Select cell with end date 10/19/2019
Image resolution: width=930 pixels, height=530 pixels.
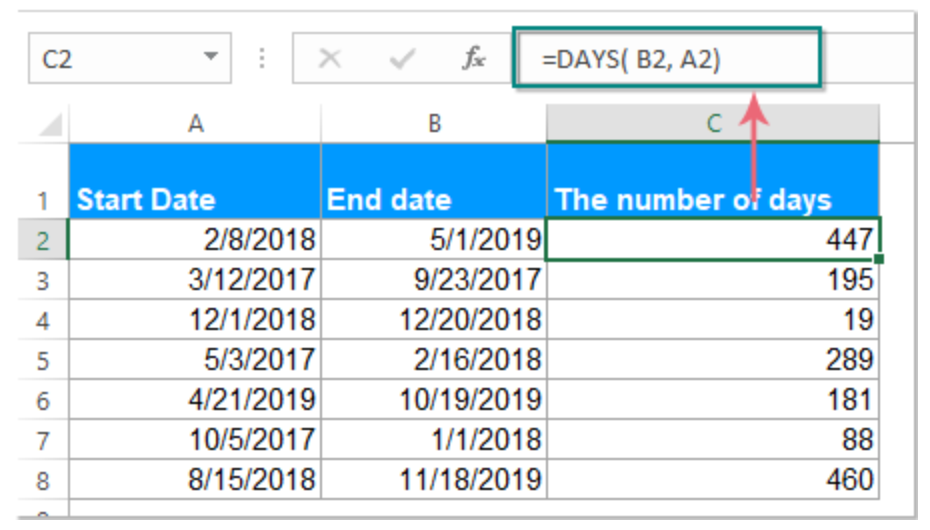click(x=434, y=399)
